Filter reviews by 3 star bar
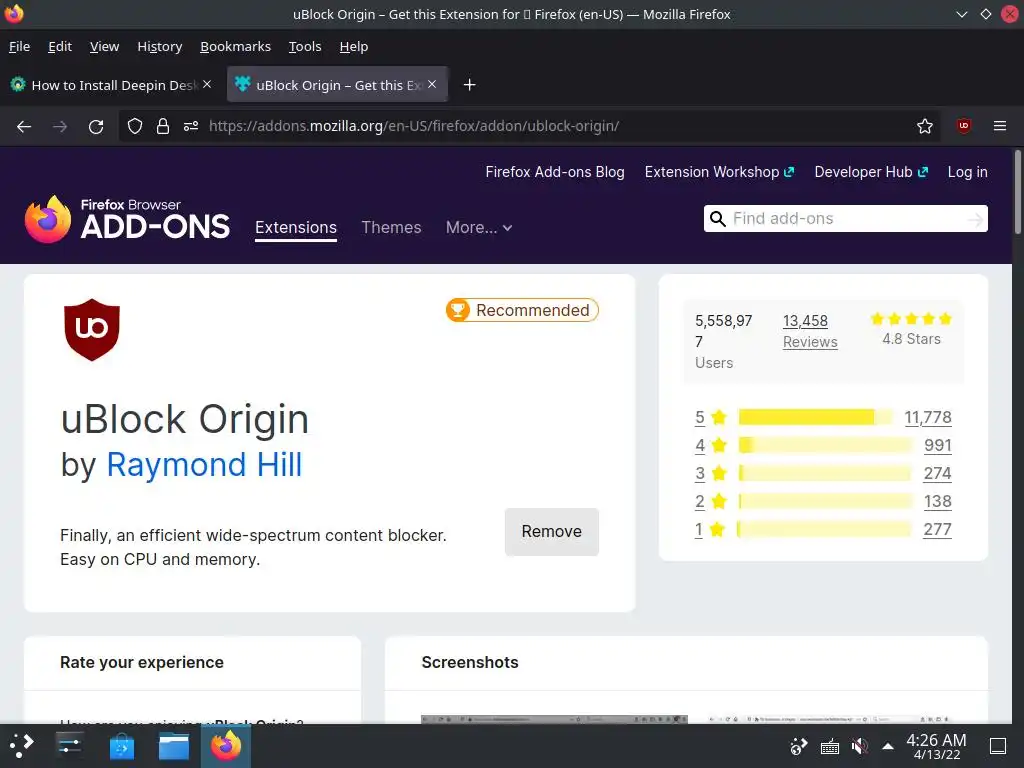Screen dimensions: 1024x768 pyautogui.click(x=825, y=473)
